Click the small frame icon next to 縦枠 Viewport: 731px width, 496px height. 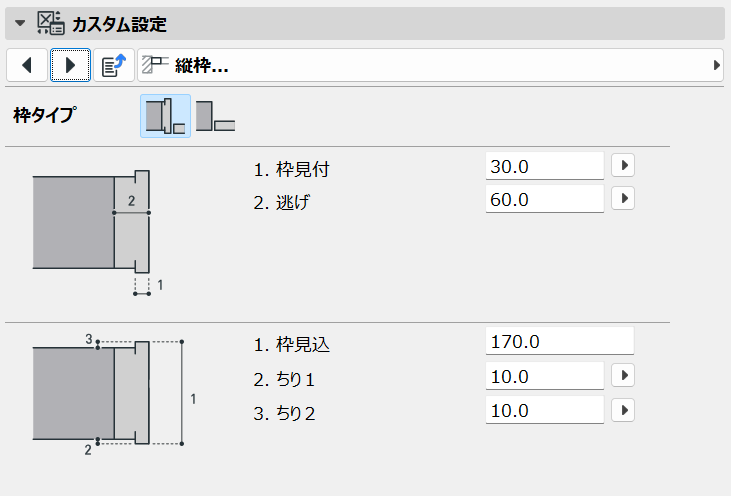click(155, 65)
